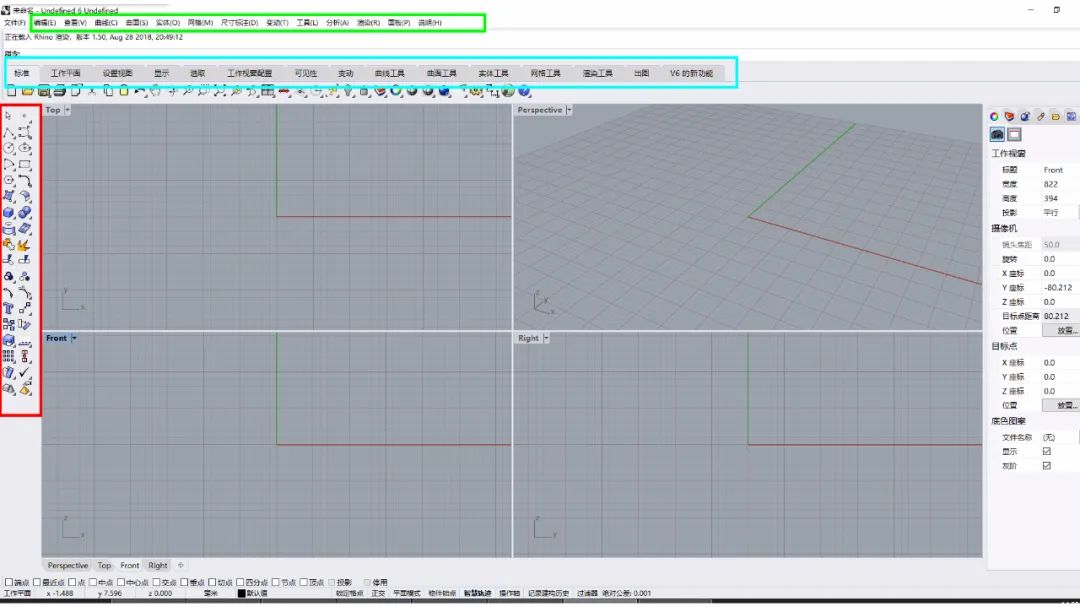Switch to the Perspective viewport tab at bottom
This screenshot has height=607, width=1080.
point(68,565)
